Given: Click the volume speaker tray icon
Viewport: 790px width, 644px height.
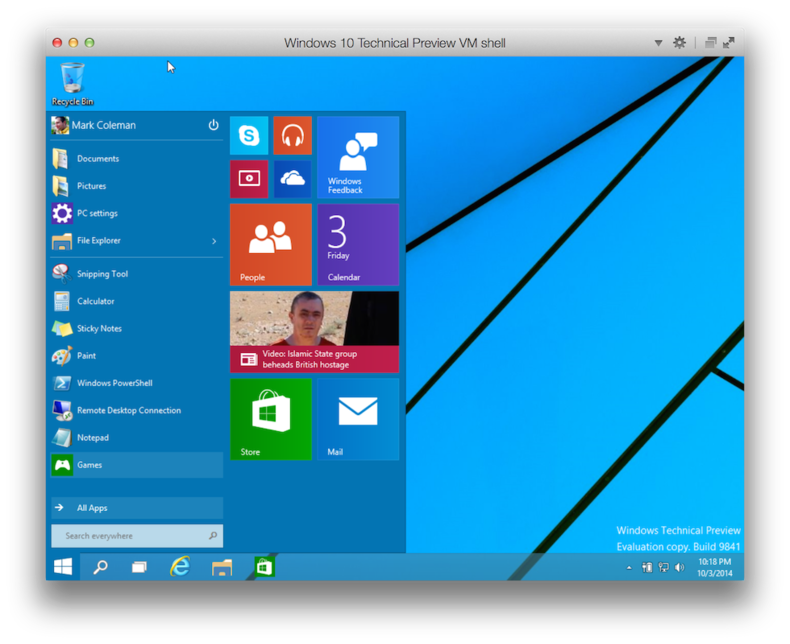Looking at the screenshot, I should point(680,567).
